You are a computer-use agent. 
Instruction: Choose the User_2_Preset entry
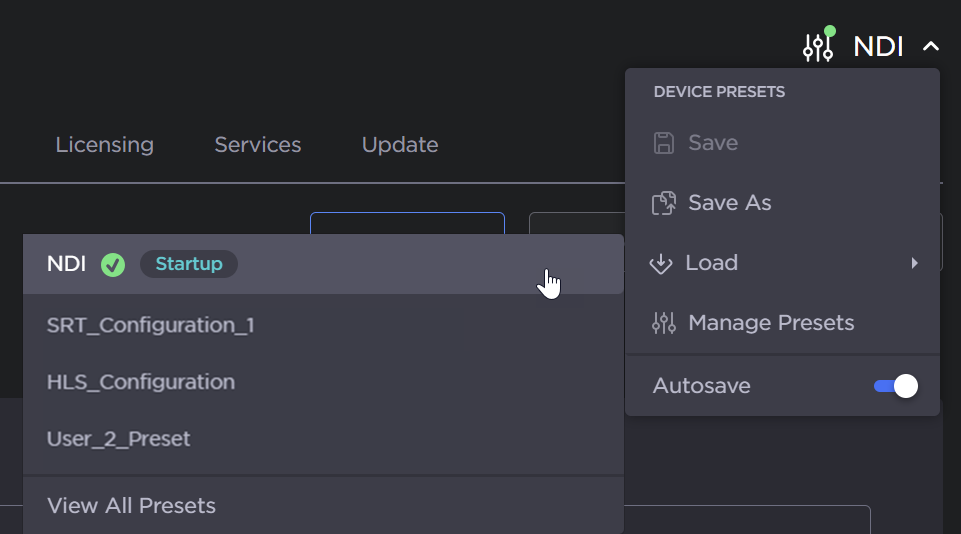(118, 439)
